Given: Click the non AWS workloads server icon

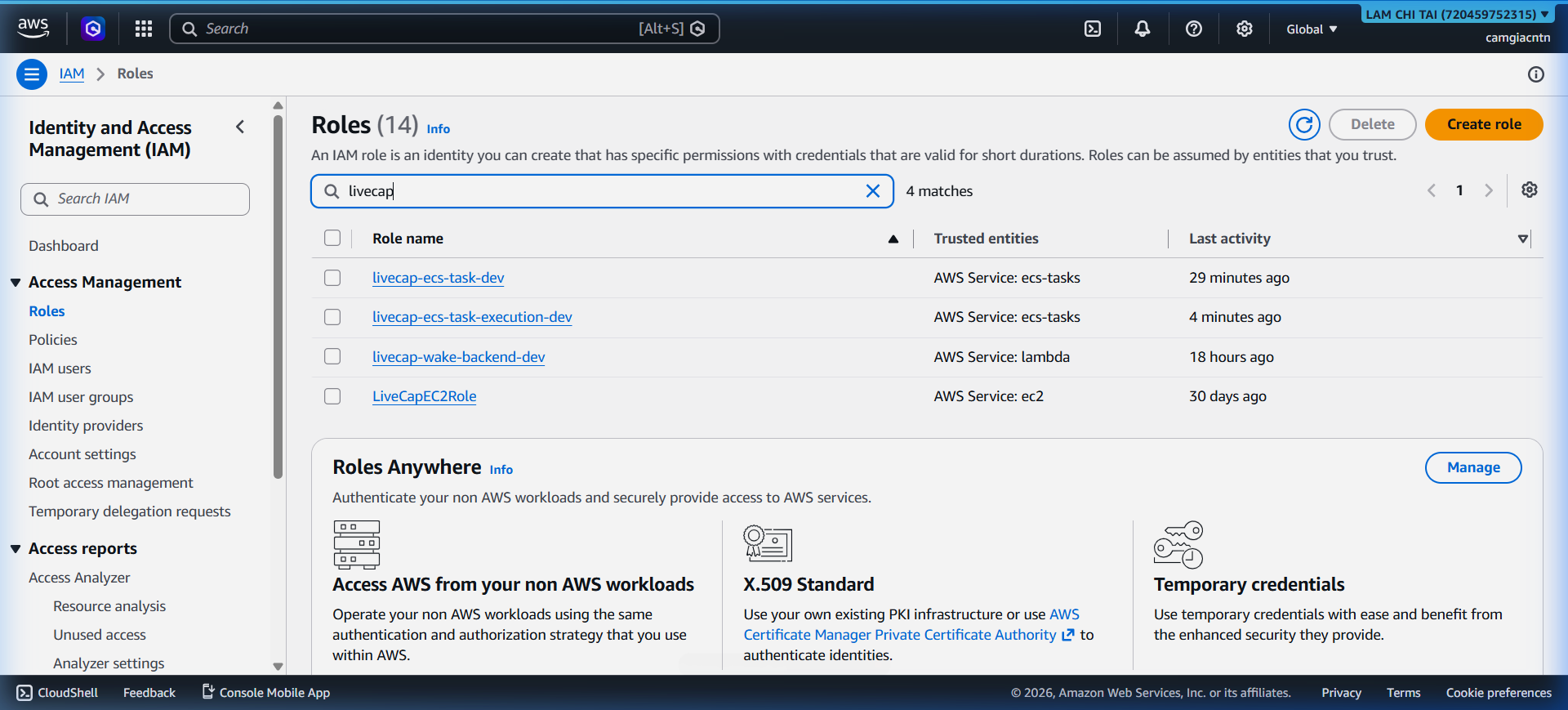Looking at the screenshot, I should tap(357, 544).
